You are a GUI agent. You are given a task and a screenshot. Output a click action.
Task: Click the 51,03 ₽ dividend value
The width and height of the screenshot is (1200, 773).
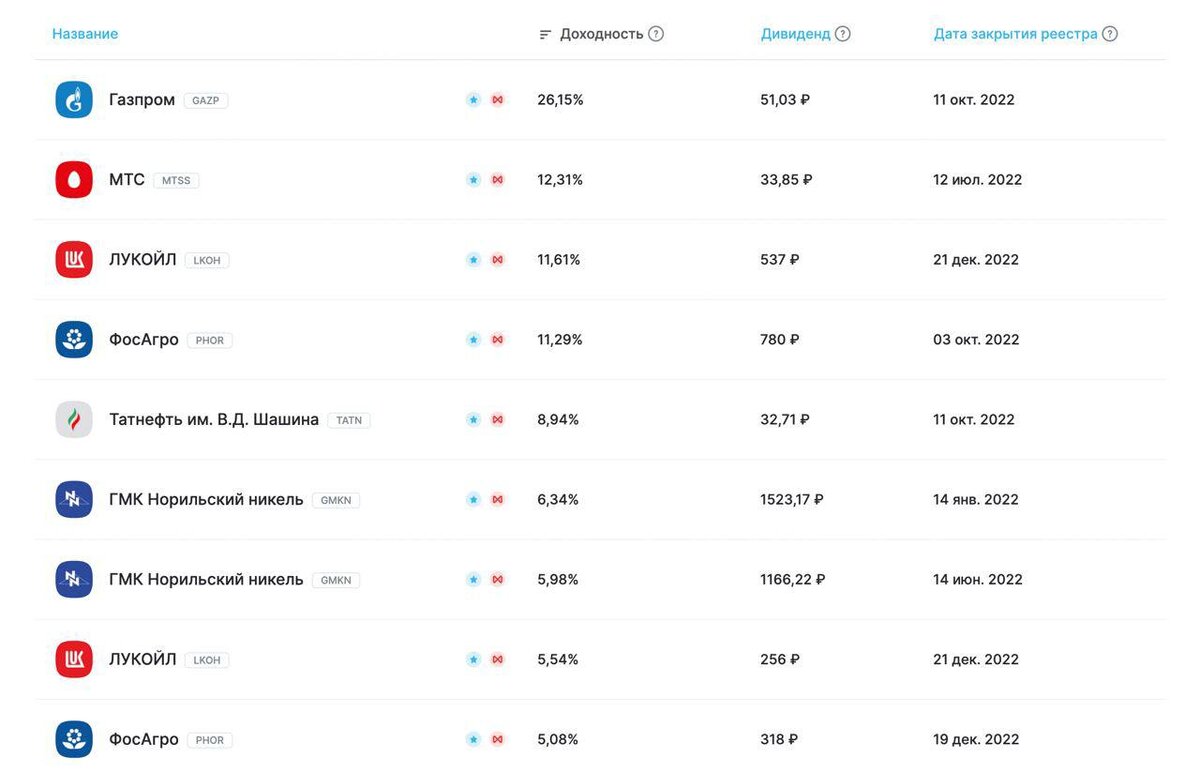point(785,100)
